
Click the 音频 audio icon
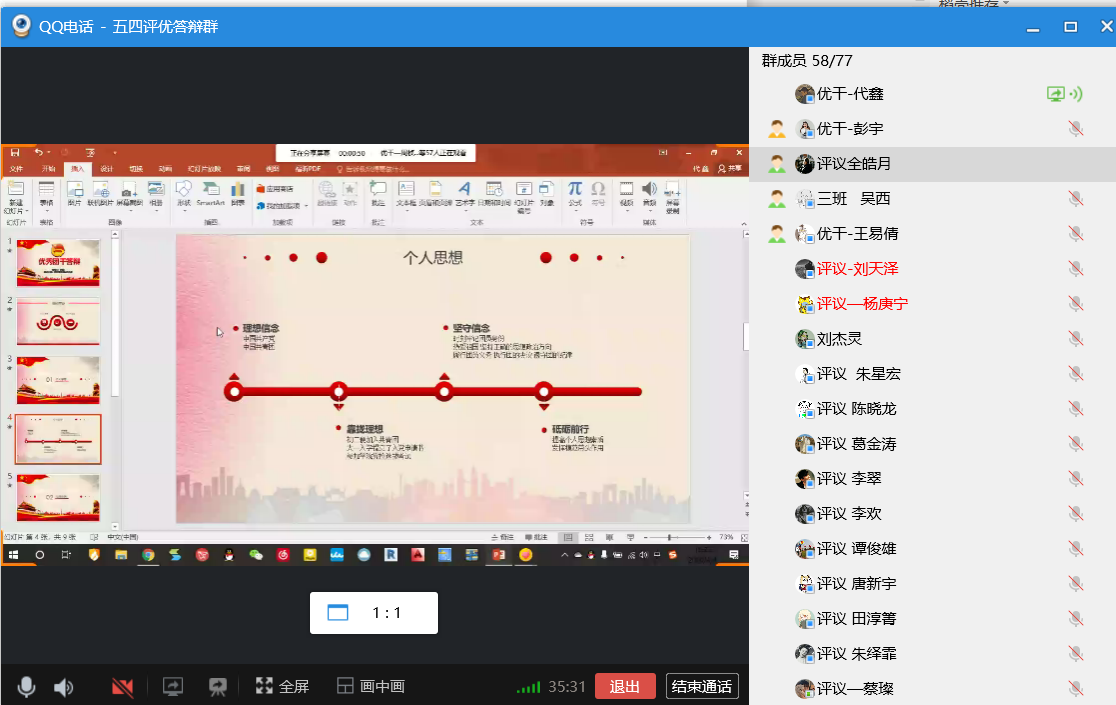click(649, 194)
